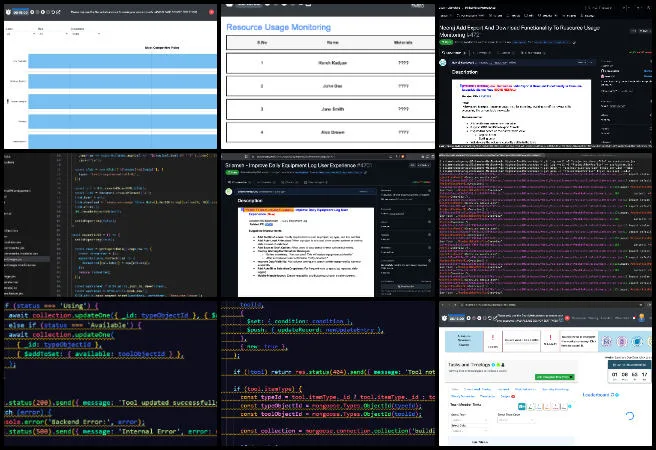Click the timer time display in the dashboard header
656x450 pixels.
[457, 318]
